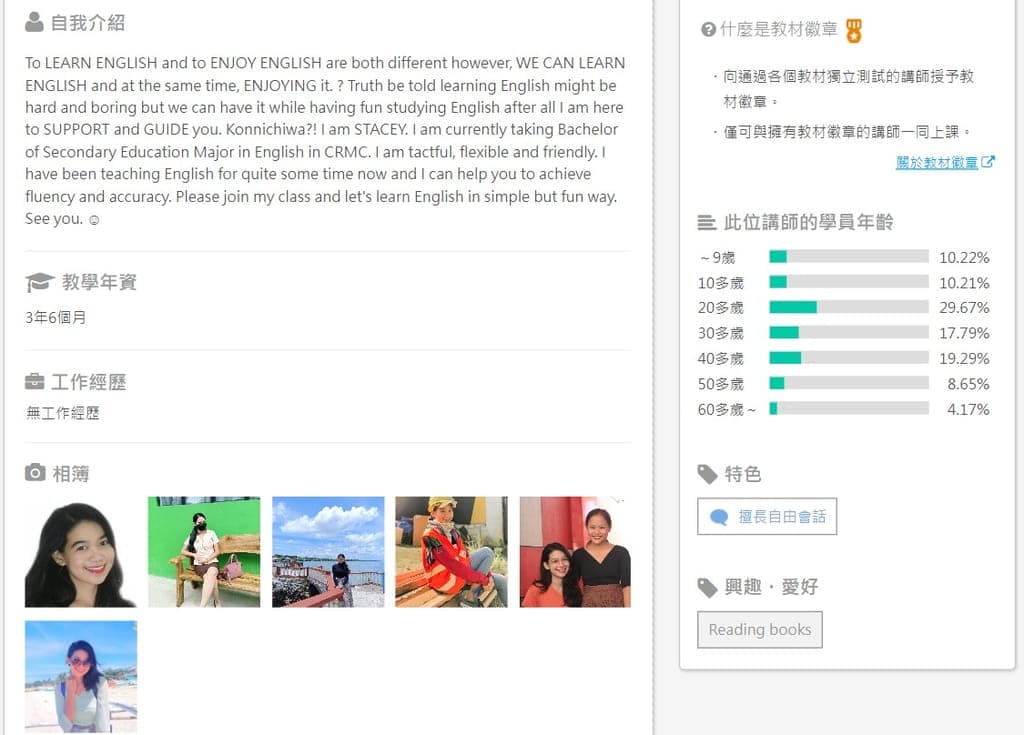Click the 擅長自由會話 feature tag
The height and width of the screenshot is (735, 1024).
point(767,517)
